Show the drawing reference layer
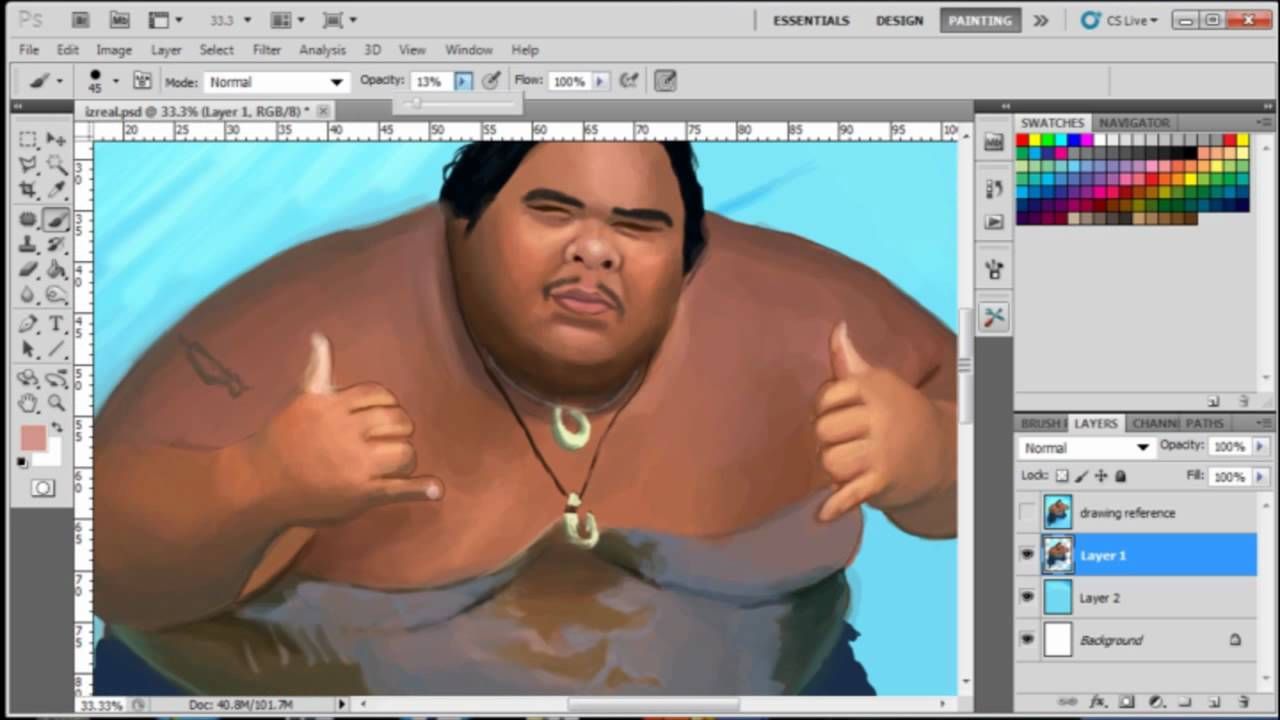The height and width of the screenshot is (720, 1280). 1027,513
